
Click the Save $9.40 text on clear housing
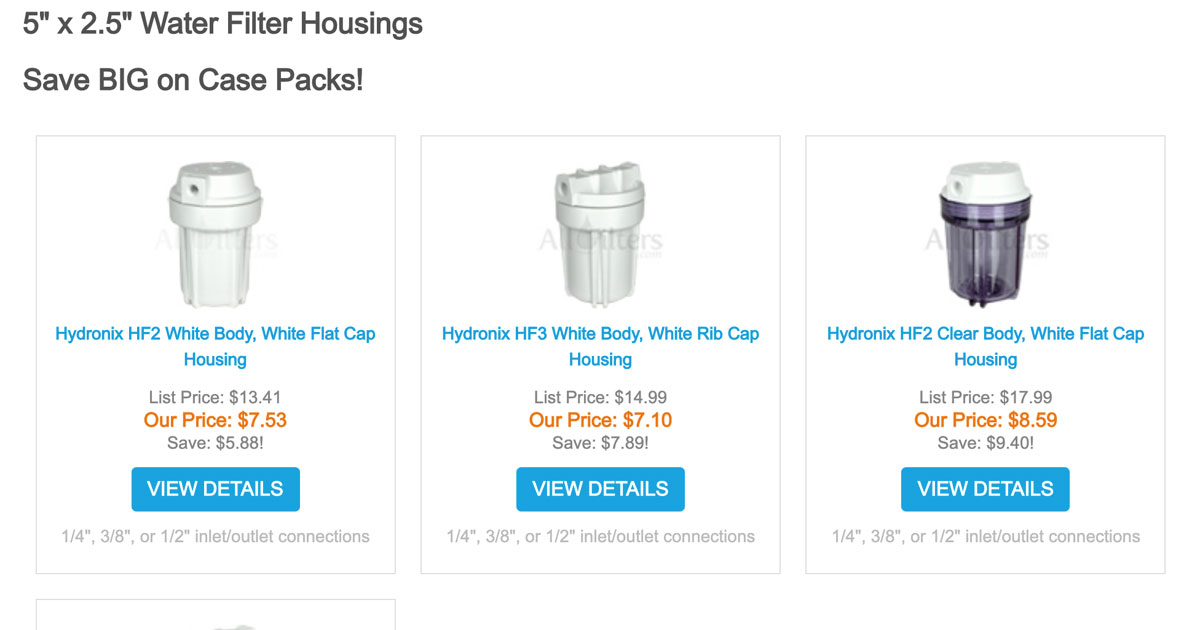tap(984, 442)
